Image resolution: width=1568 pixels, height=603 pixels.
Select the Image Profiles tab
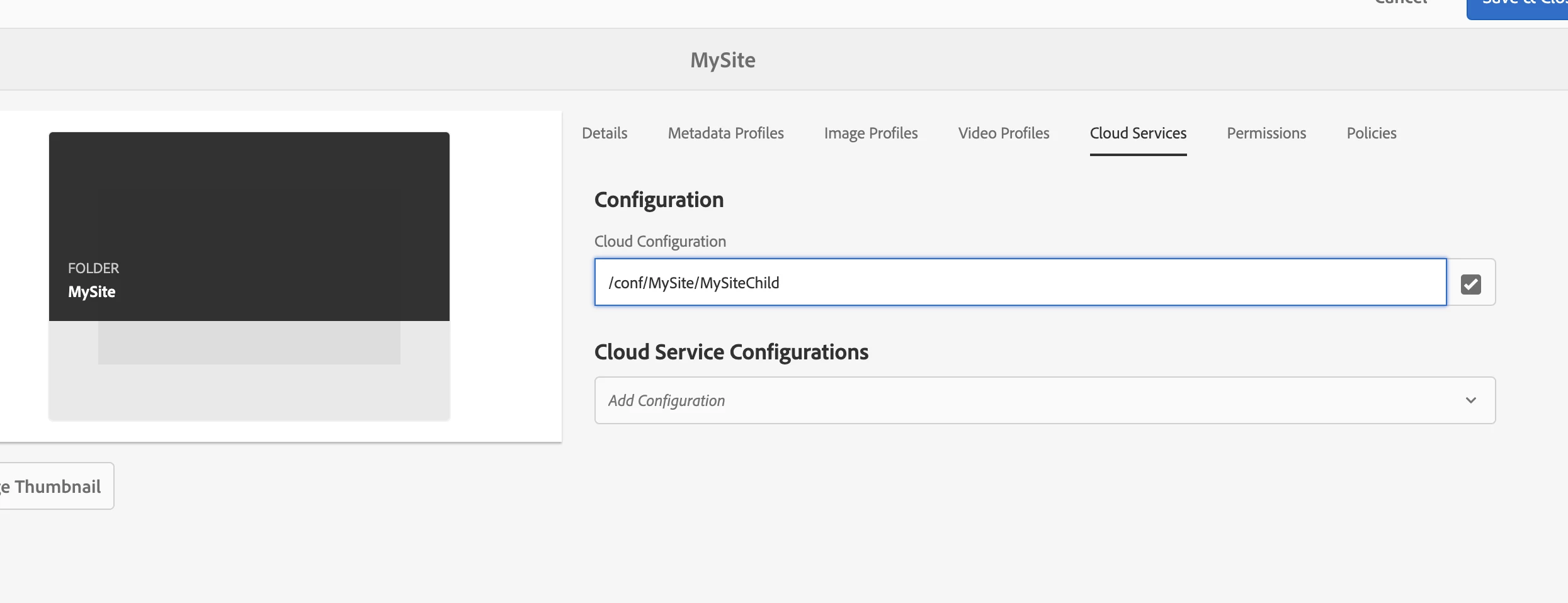(x=870, y=133)
